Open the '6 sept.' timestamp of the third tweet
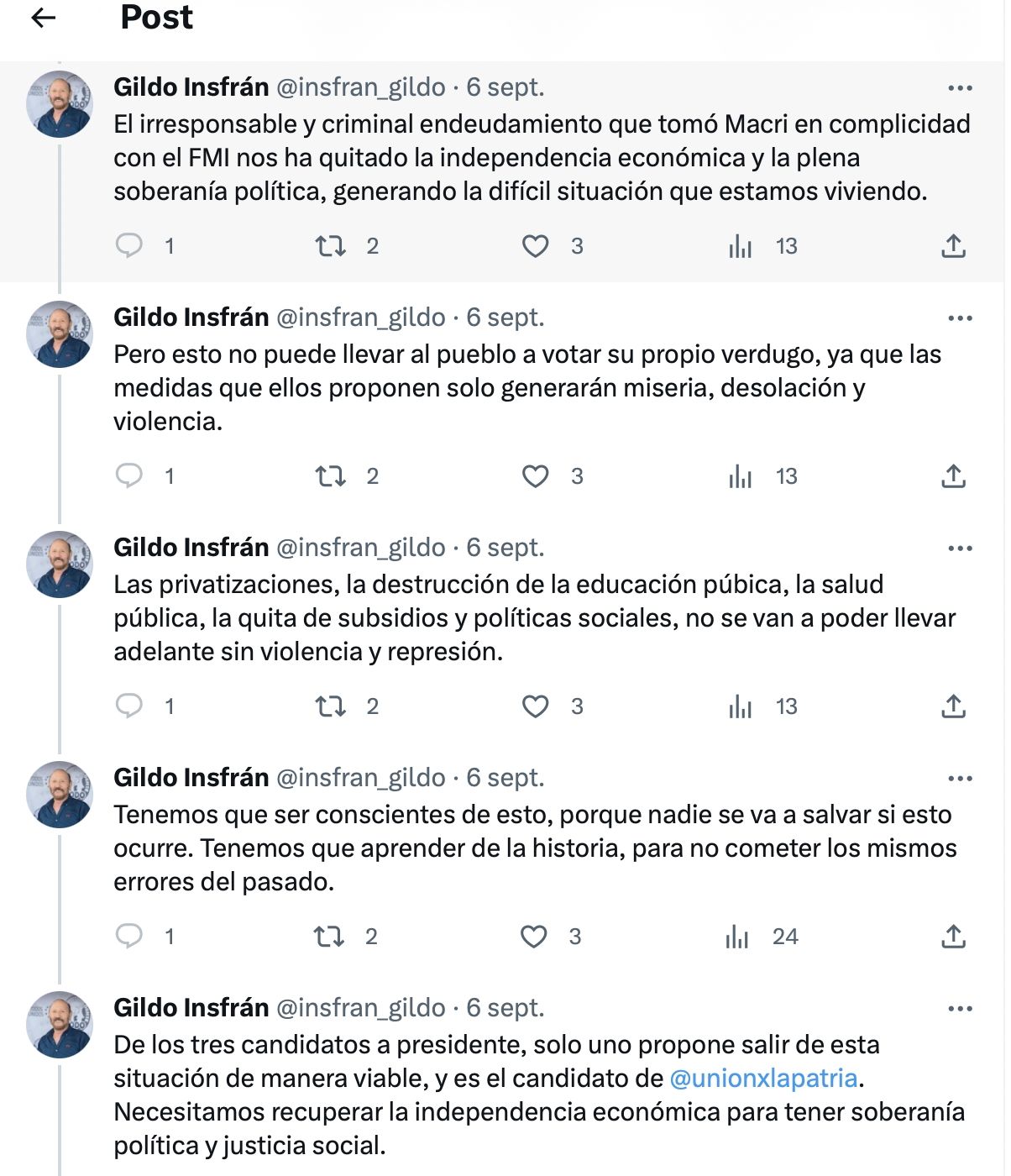This screenshot has height=1176, width=1011. point(505,547)
